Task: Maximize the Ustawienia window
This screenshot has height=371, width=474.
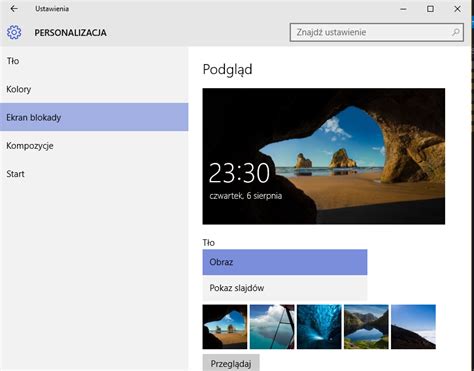Action: click(430, 9)
